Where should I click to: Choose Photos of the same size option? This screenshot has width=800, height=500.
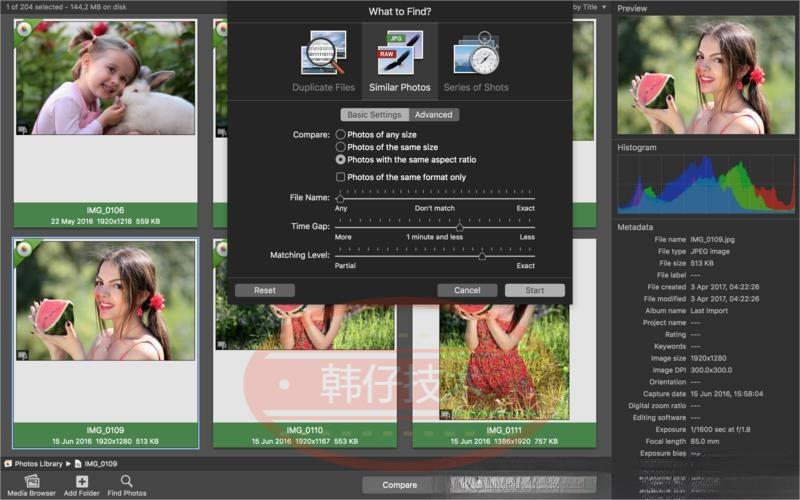340,147
